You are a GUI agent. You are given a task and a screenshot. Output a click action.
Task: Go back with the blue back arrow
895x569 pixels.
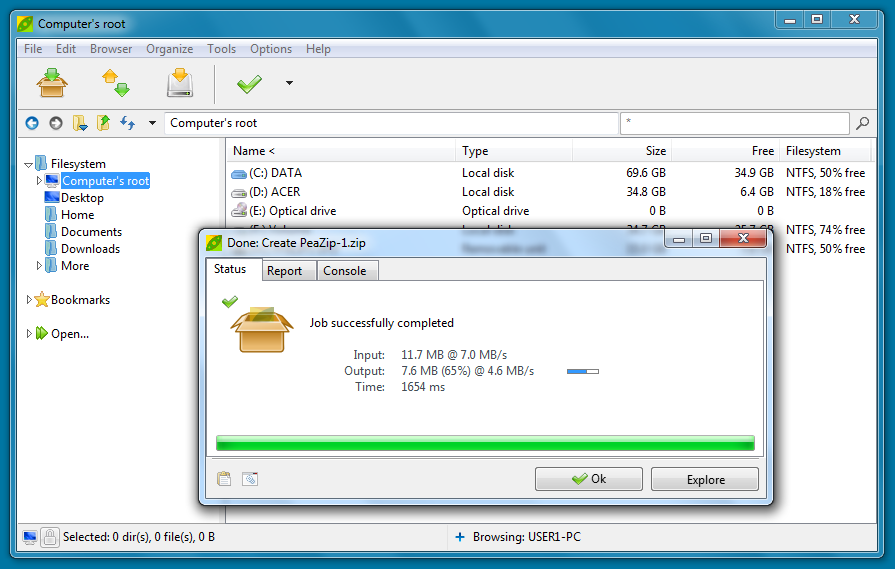coord(32,123)
